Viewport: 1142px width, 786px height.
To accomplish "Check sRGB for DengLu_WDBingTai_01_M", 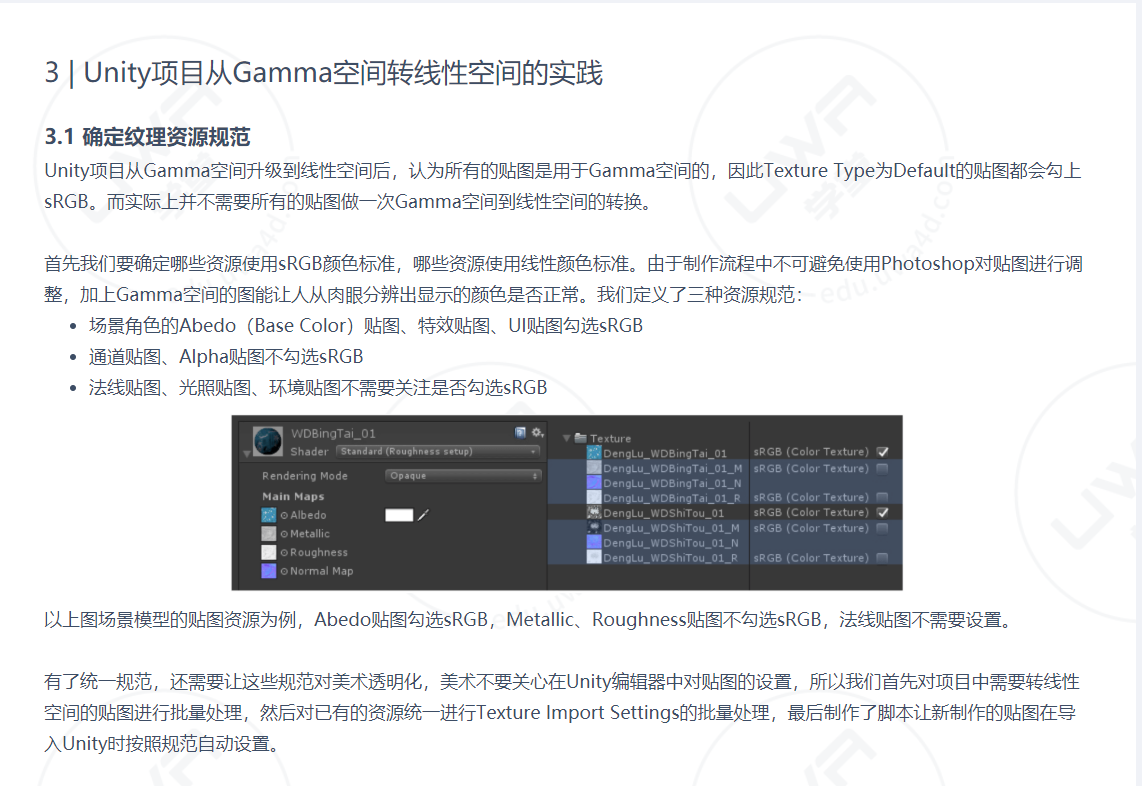I will point(883,468).
